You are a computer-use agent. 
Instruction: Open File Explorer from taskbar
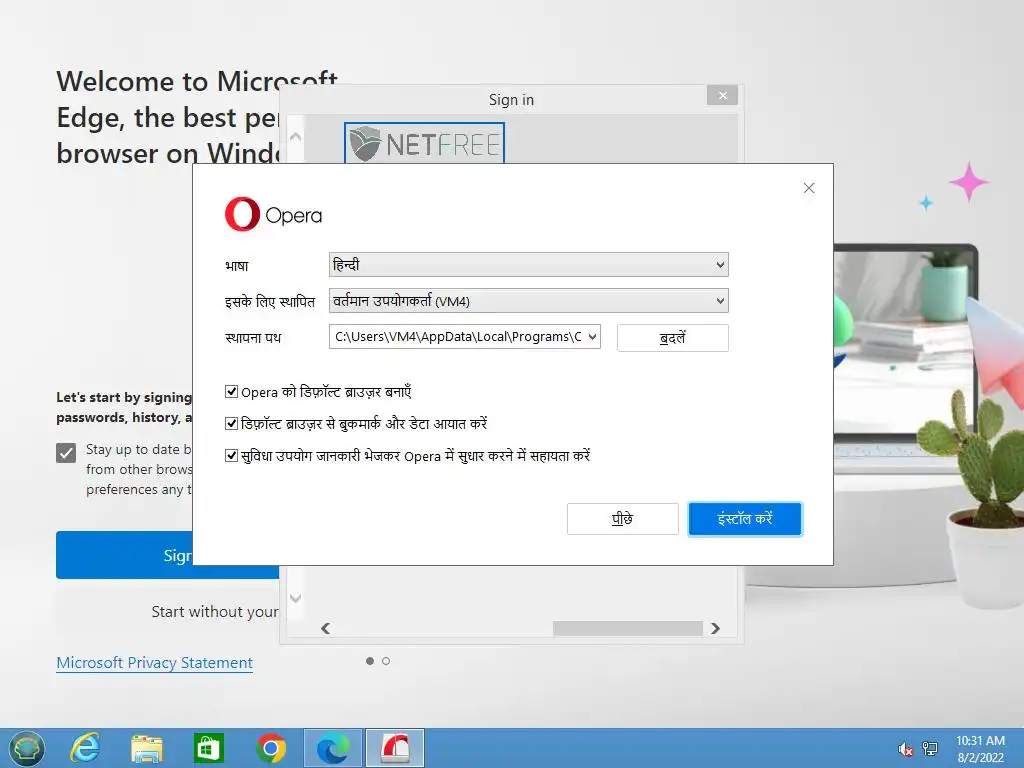click(147, 748)
